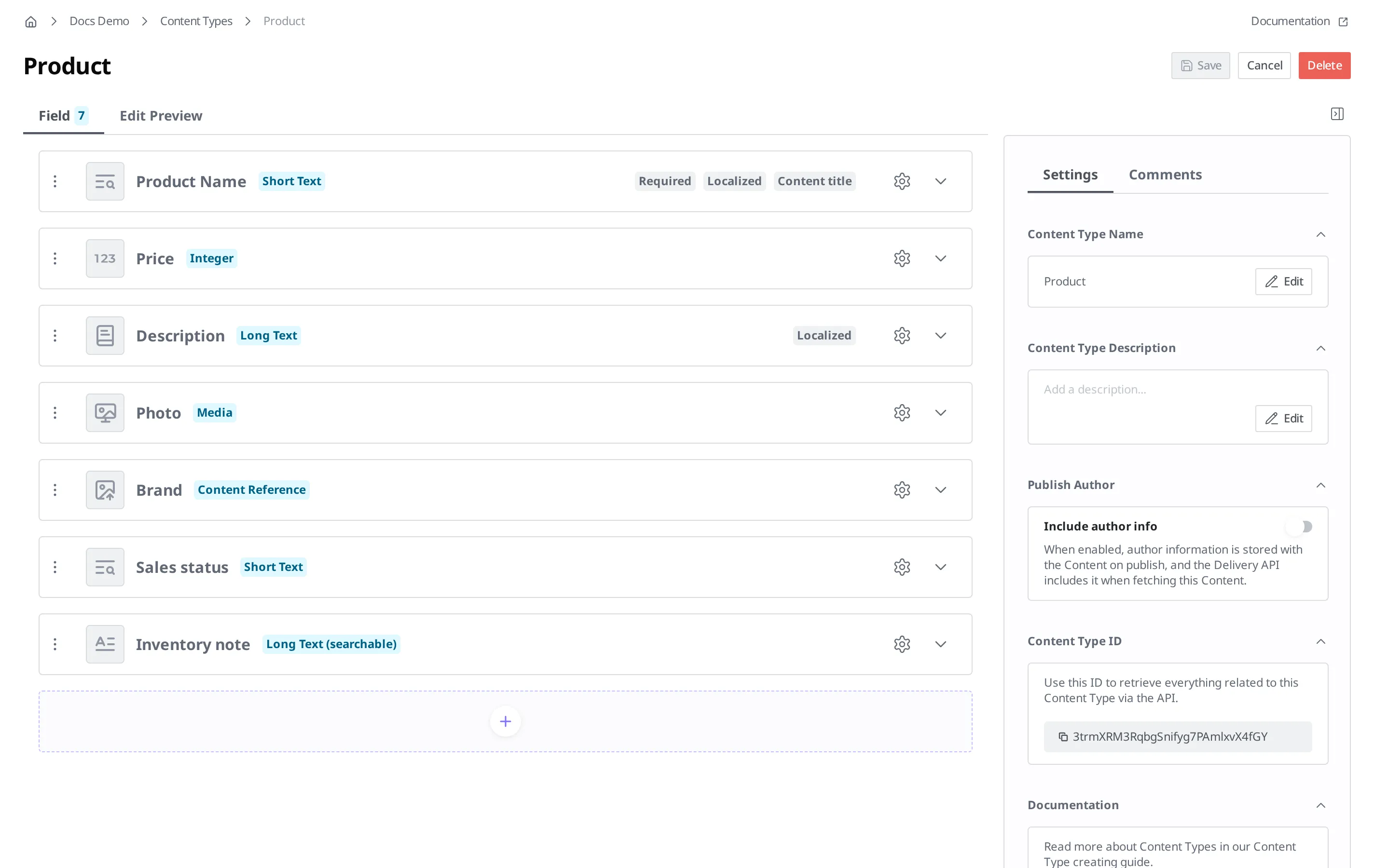Screen dimensions: 1374x868
Task: Open the drag menu dots for Brand
Action: coord(55,490)
